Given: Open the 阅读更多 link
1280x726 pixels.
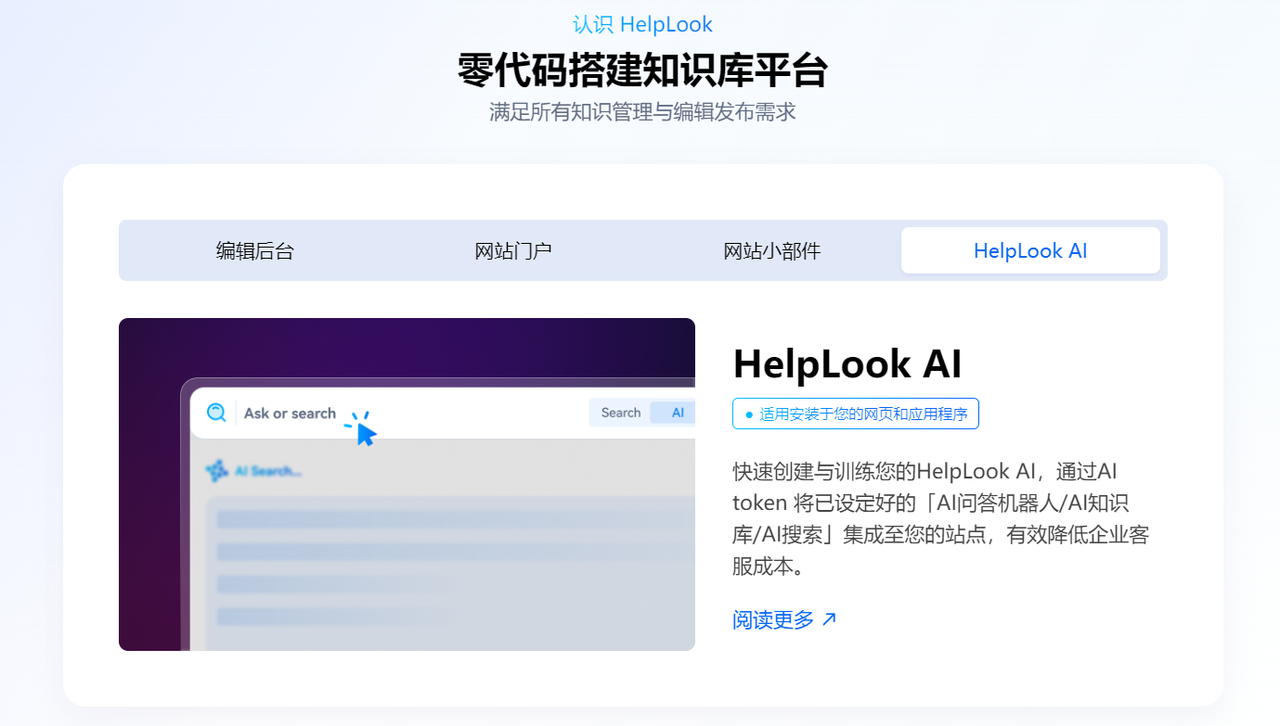Looking at the screenshot, I should 785,620.
